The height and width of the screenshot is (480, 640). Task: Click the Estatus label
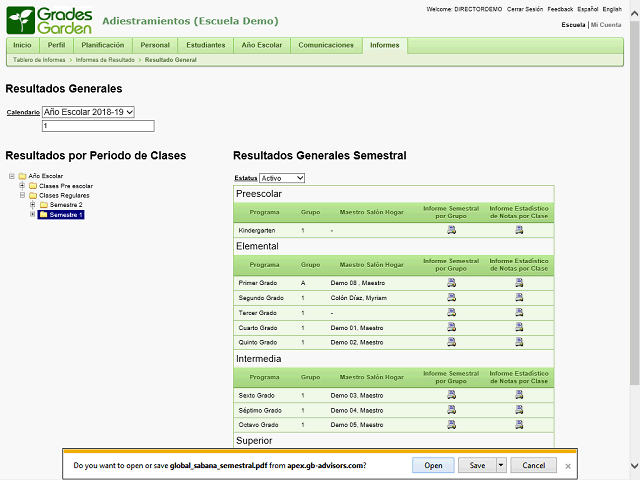coord(246,178)
